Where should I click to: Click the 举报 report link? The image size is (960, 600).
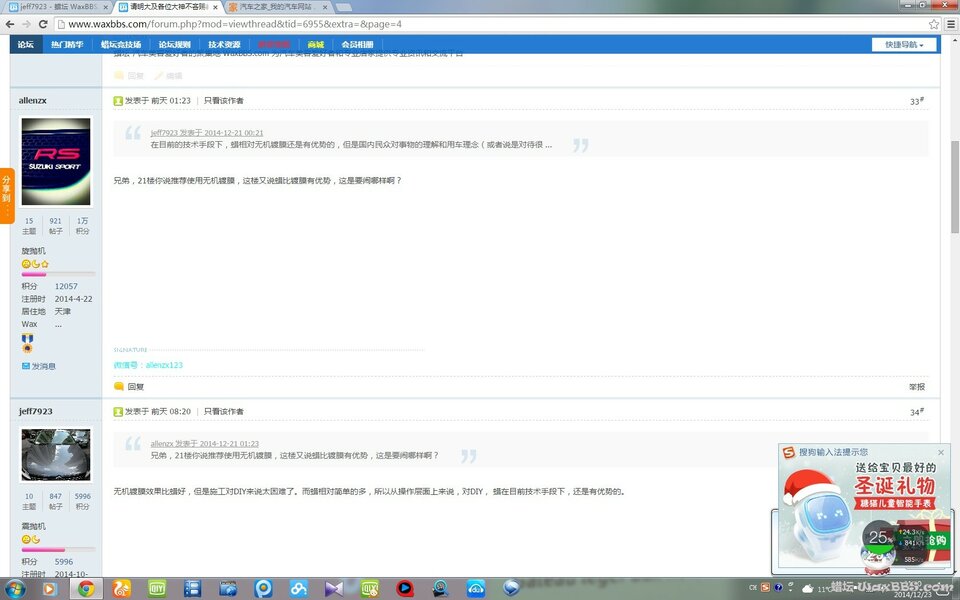[x=916, y=386]
